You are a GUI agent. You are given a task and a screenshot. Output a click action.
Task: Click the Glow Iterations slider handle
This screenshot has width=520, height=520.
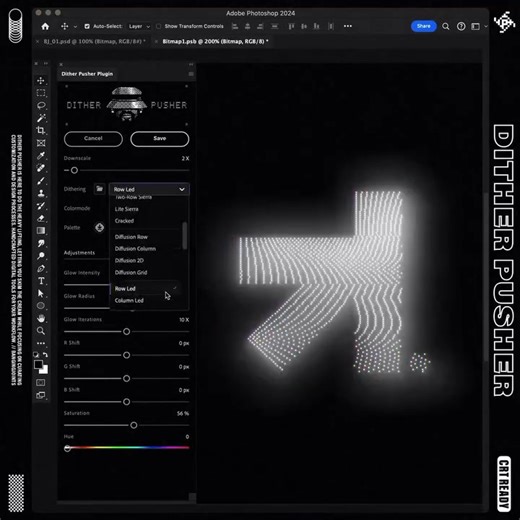(126, 331)
